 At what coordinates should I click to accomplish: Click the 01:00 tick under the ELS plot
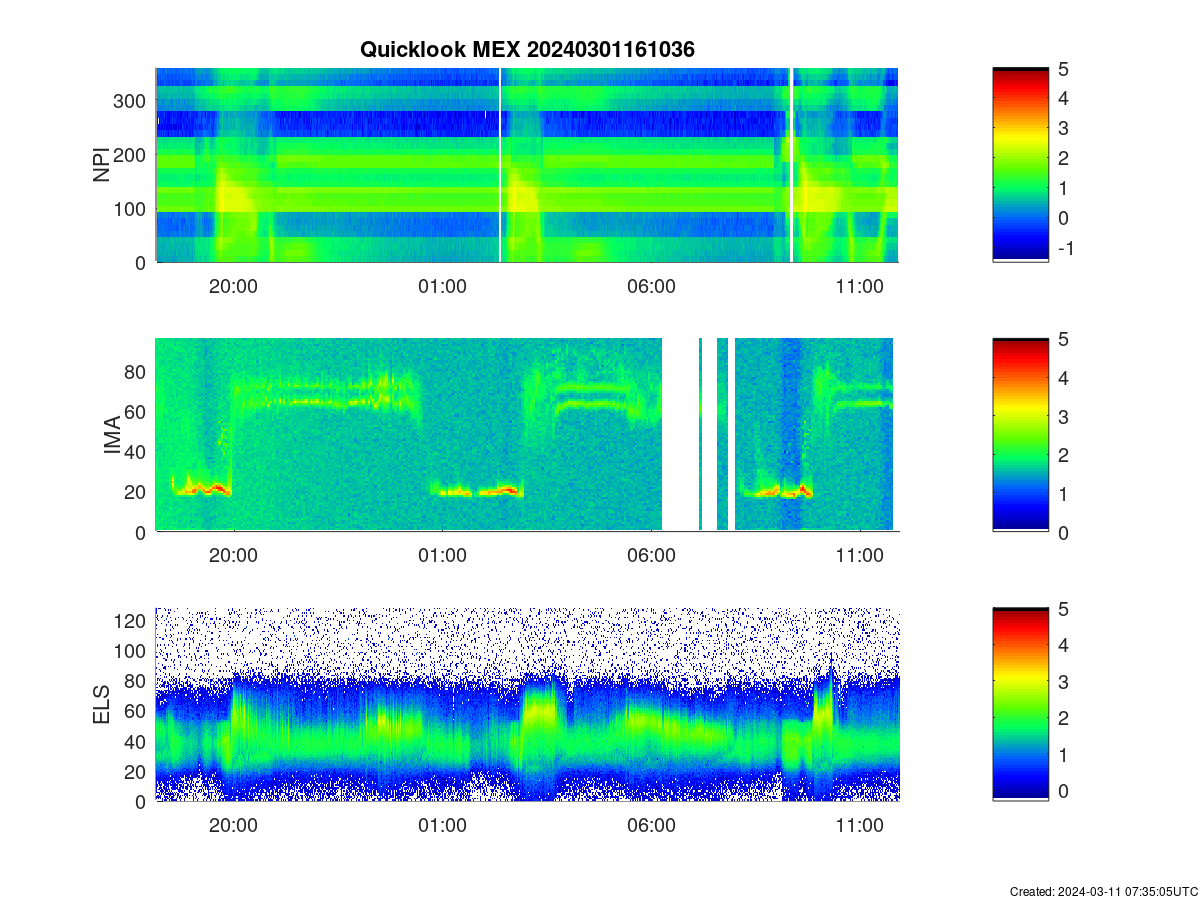[442, 826]
